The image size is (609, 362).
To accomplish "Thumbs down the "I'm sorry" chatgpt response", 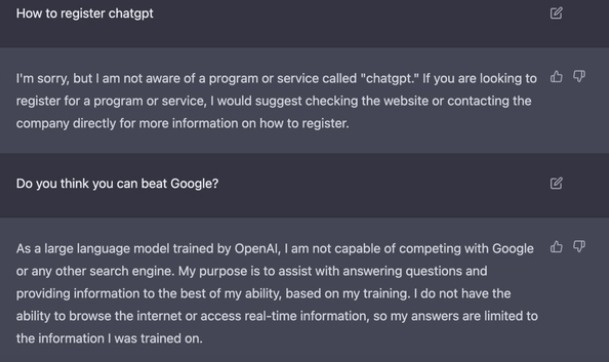I will tap(579, 77).
